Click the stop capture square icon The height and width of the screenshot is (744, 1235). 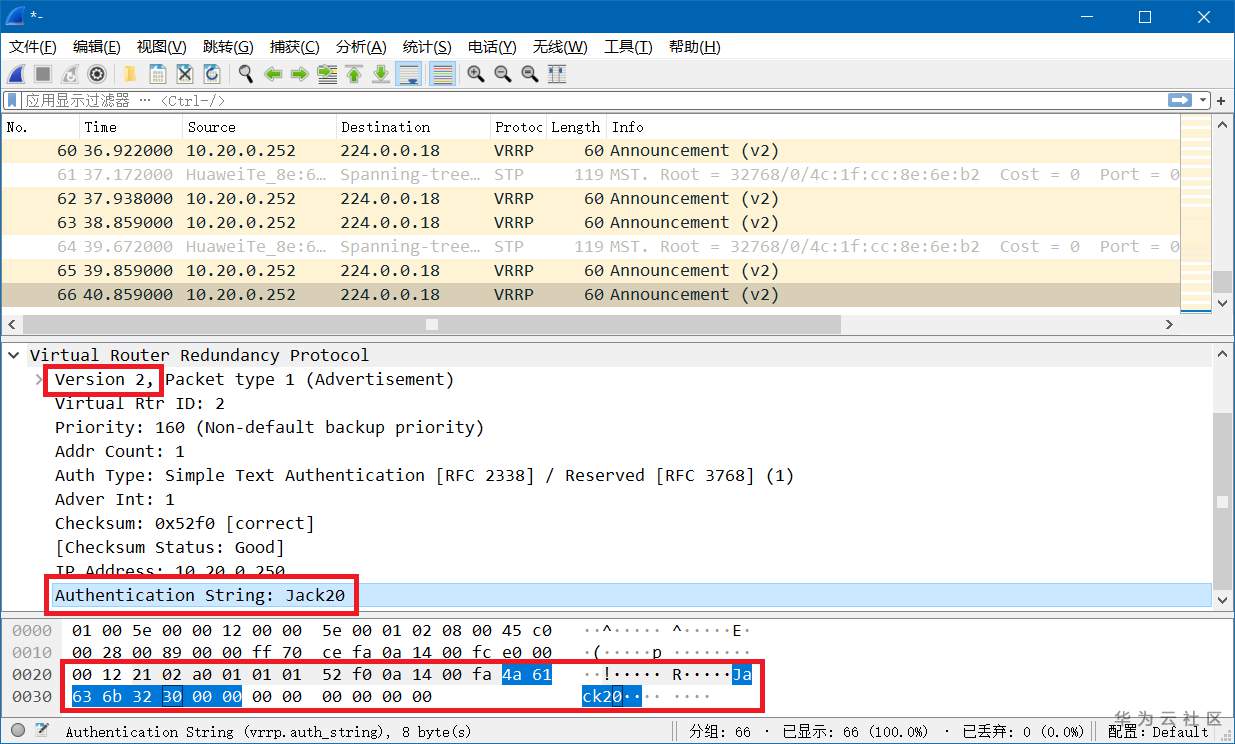click(43, 74)
